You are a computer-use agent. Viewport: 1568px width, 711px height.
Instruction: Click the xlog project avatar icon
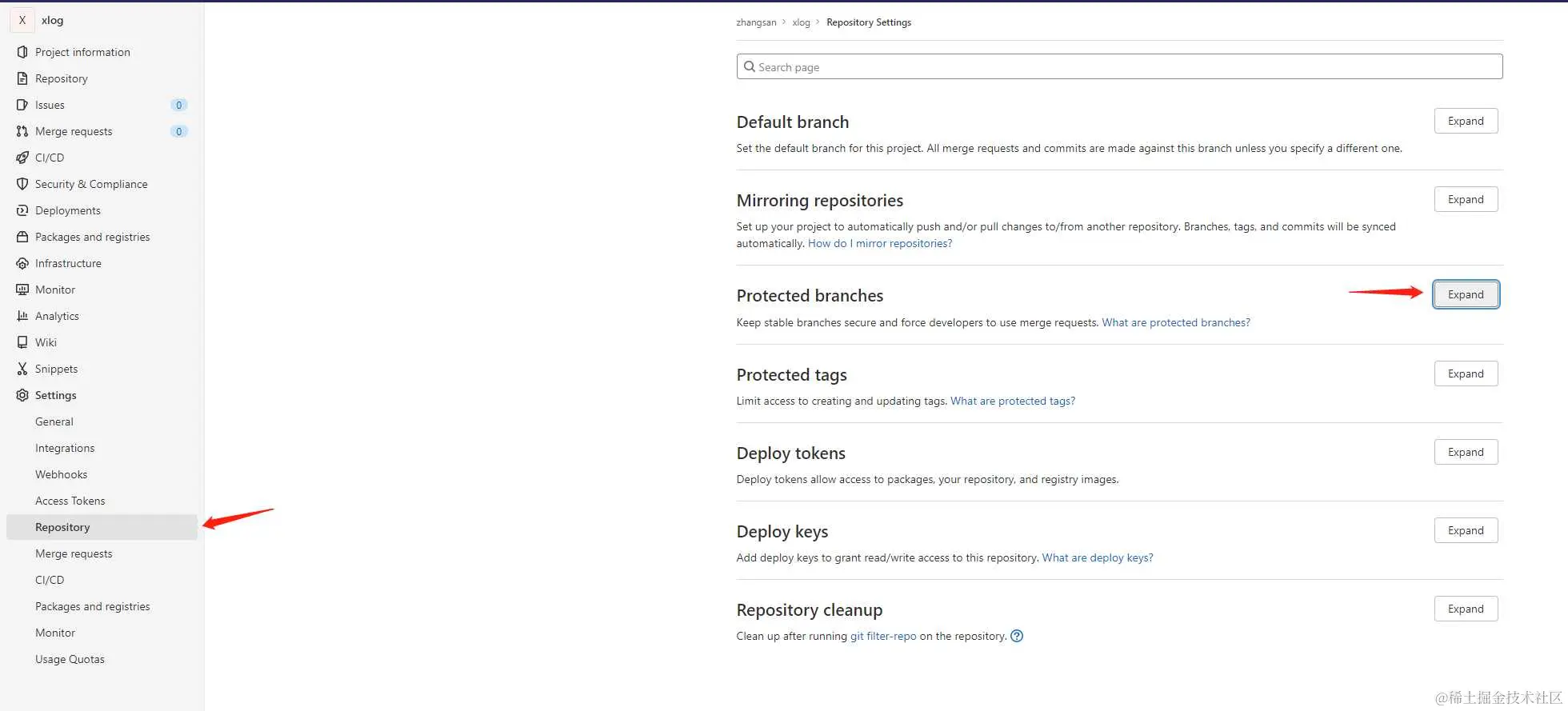pyautogui.click(x=22, y=20)
